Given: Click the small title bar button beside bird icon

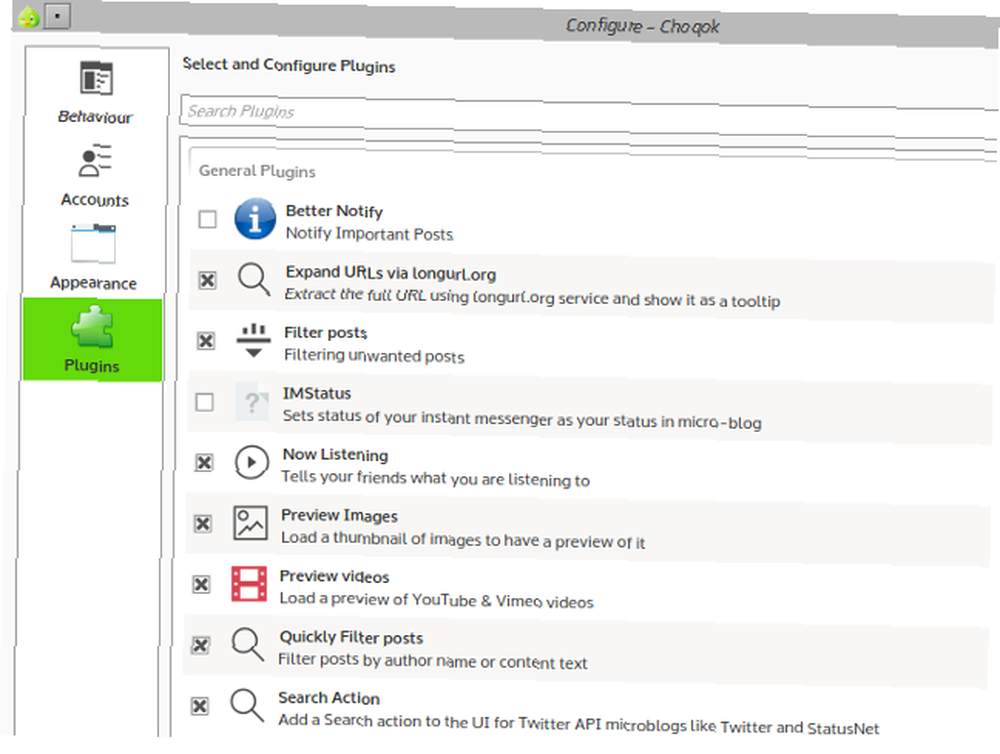Looking at the screenshot, I should coord(57,16).
